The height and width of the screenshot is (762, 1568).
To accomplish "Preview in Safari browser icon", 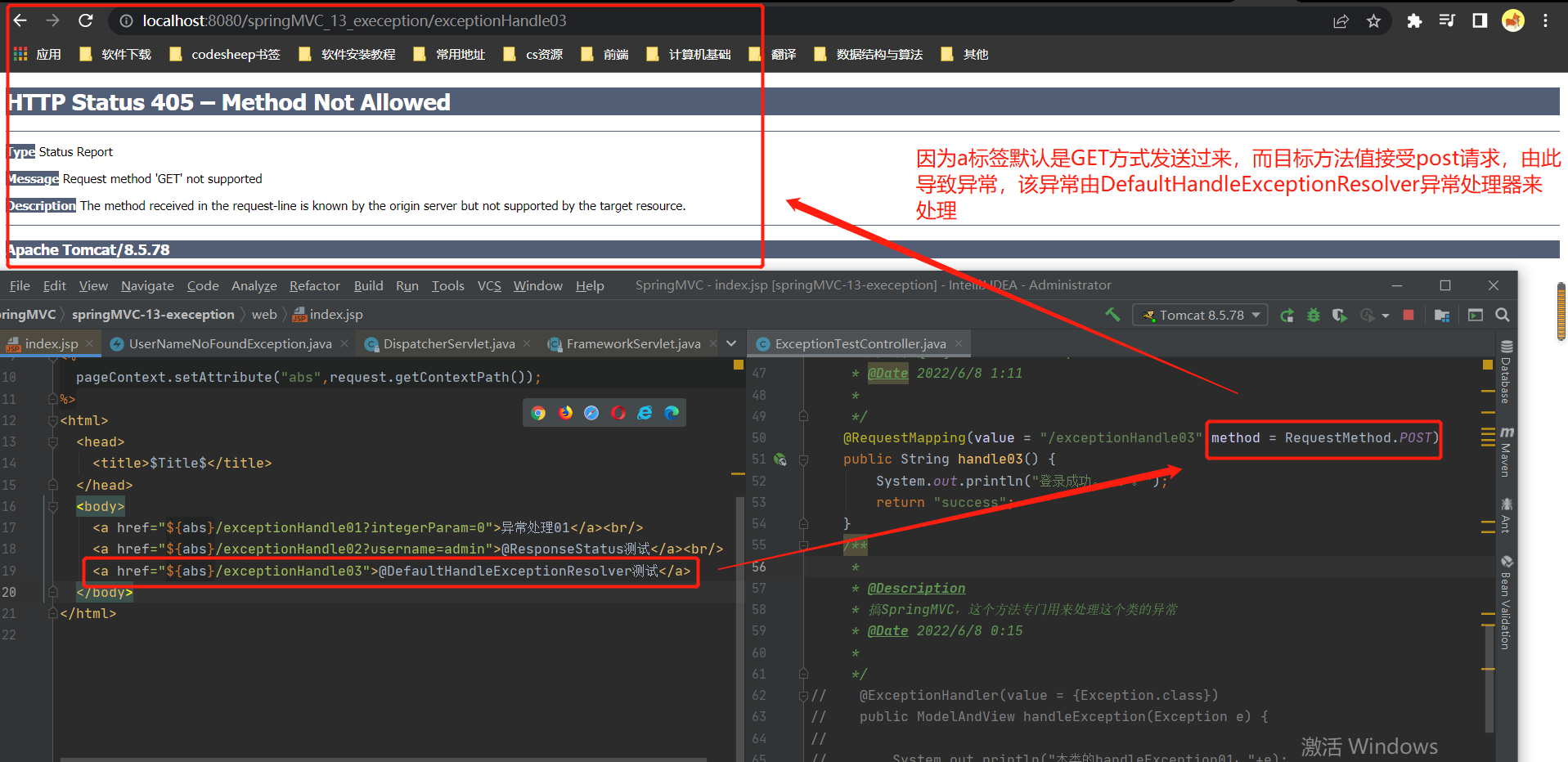I will pos(591,413).
